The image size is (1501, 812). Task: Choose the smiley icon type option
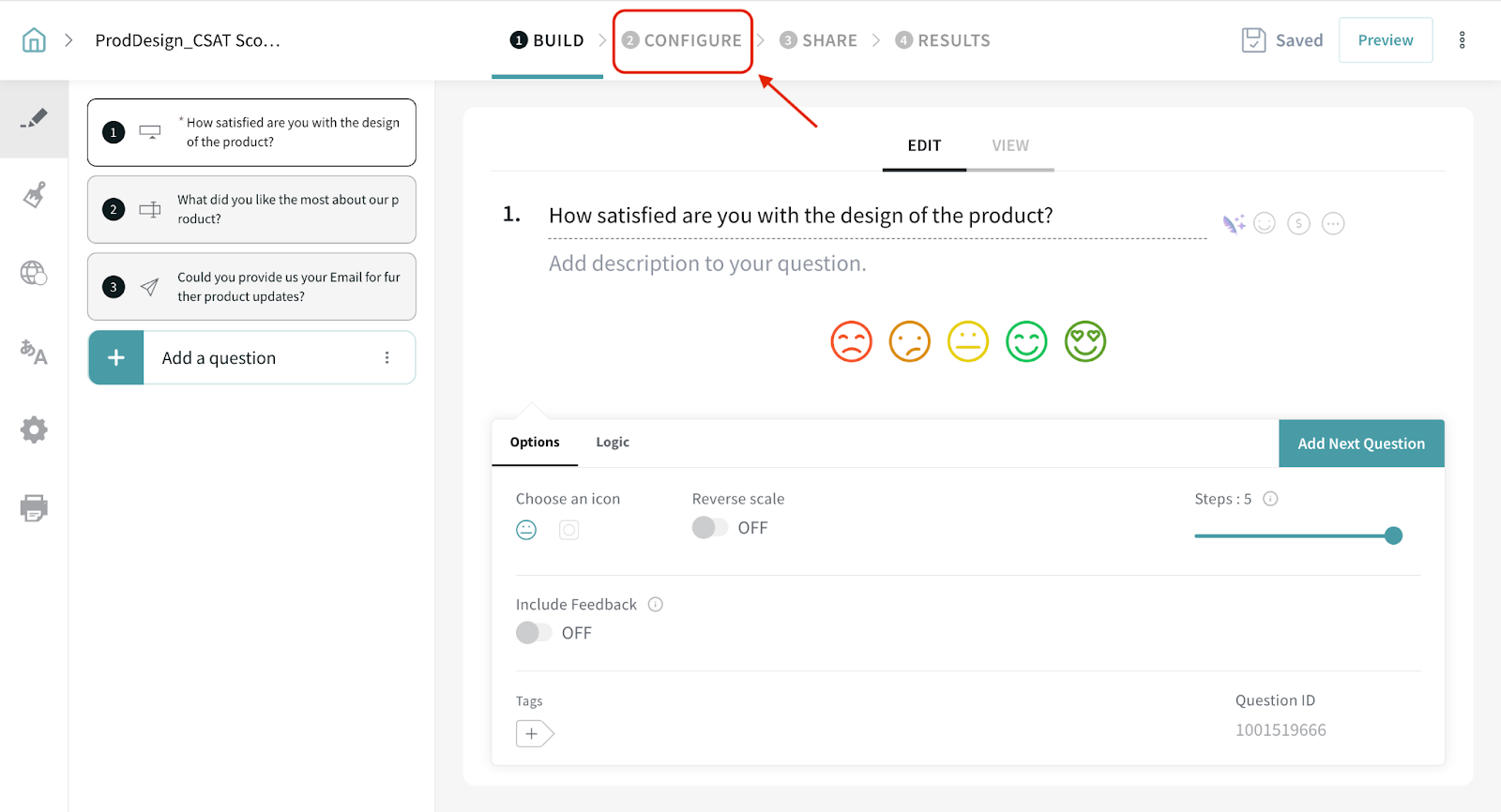pyautogui.click(x=526, y=530)
